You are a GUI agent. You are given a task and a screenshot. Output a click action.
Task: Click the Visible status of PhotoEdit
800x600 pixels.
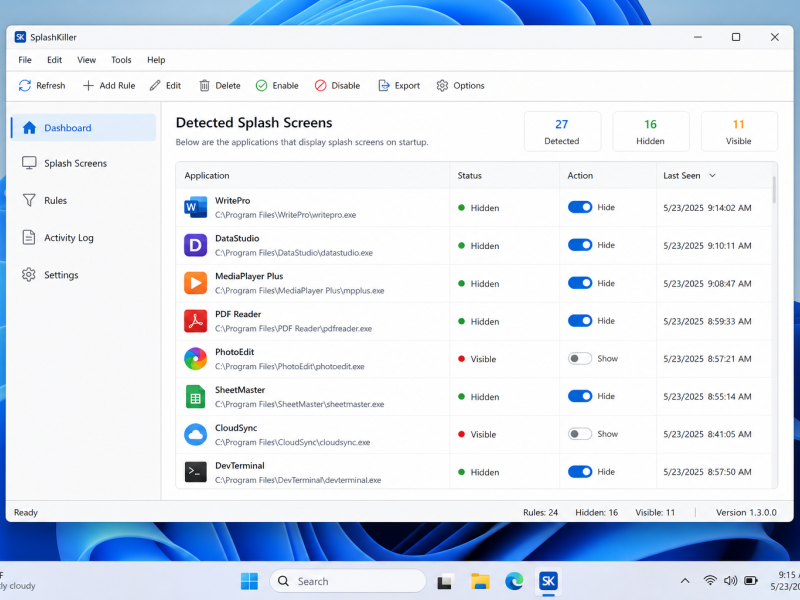tap(477, 359)
